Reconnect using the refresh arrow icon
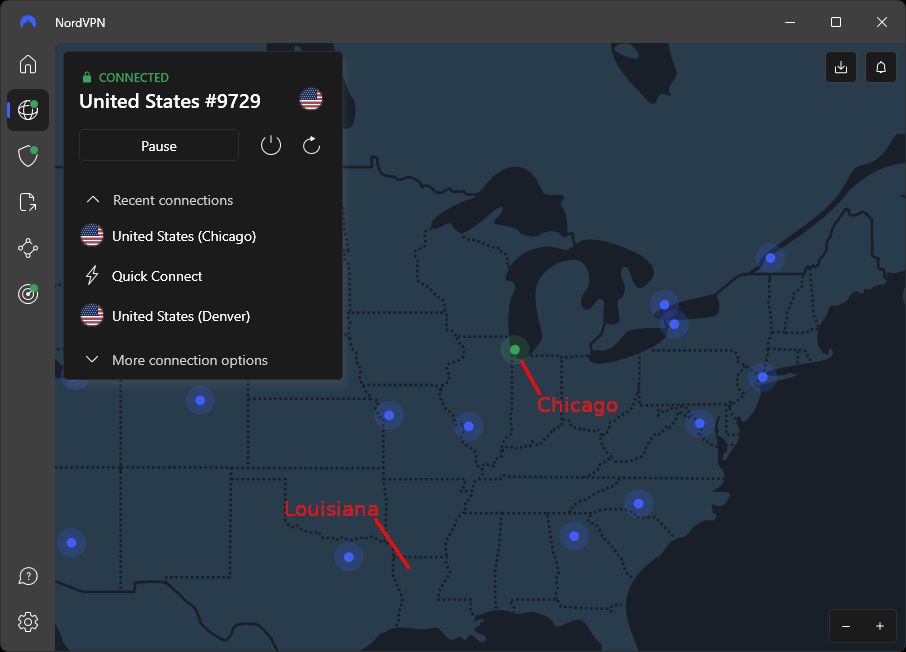Viewport: 906px width, 652px height. tap(311, 145)
